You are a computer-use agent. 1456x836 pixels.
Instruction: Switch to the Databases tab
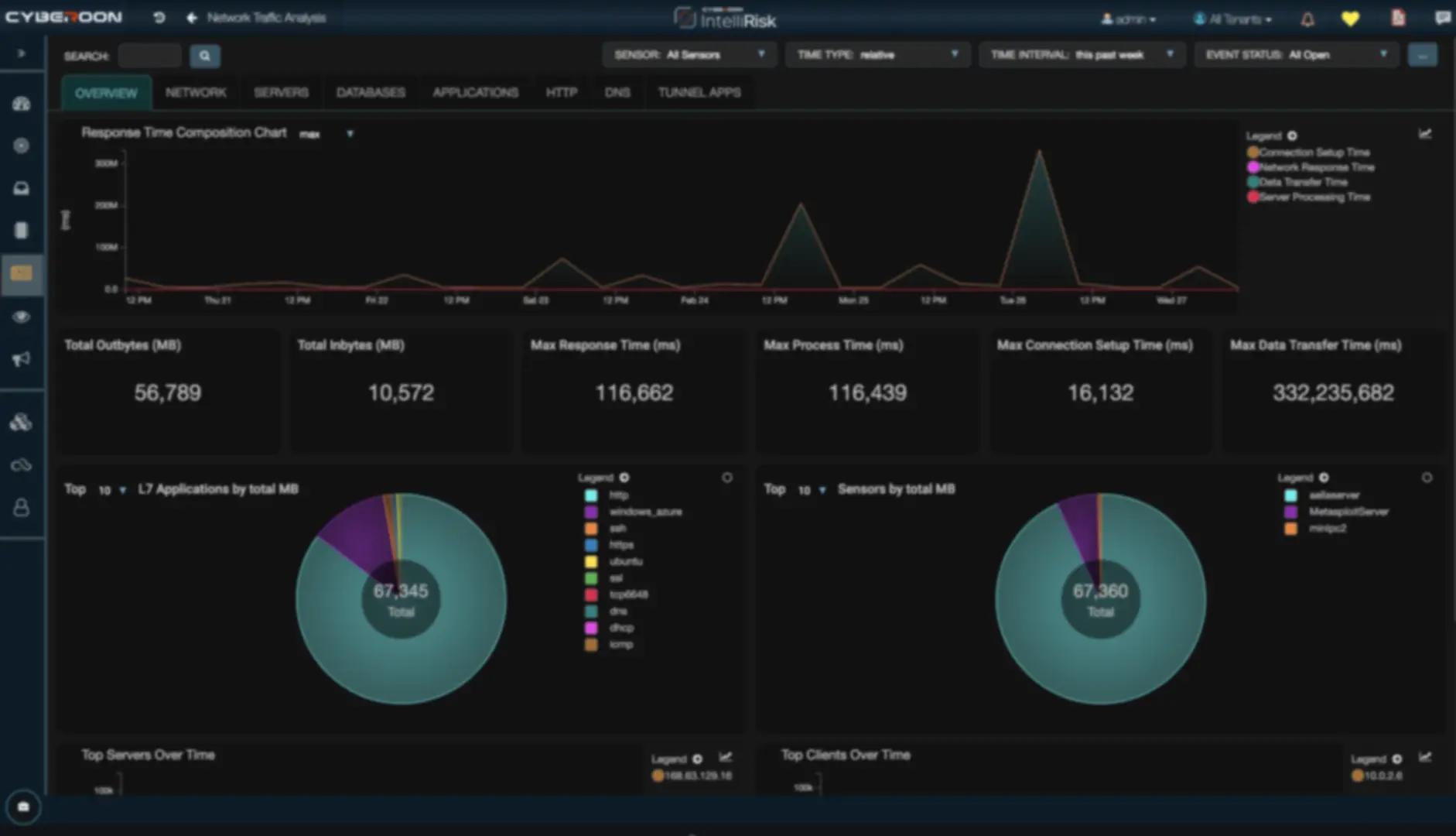coord(371,92)
